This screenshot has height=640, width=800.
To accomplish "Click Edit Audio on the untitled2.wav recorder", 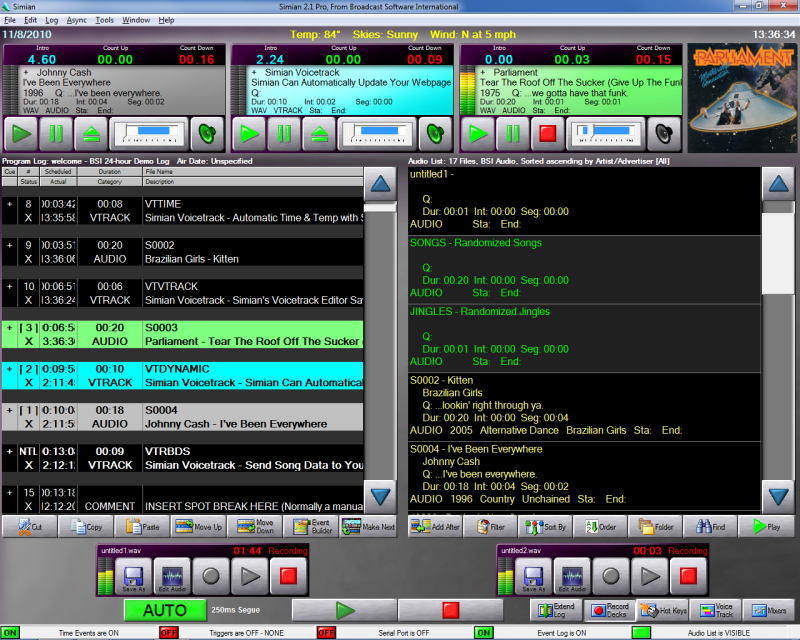I will point(571,577).
